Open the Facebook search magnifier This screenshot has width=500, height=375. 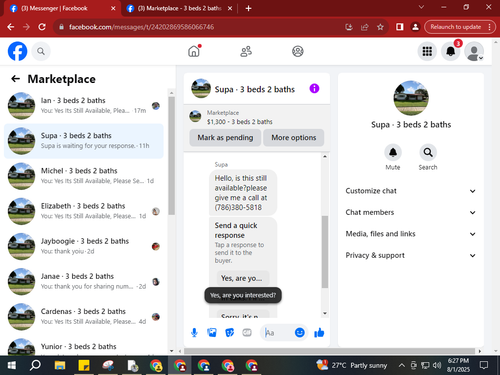coord(41,51)
